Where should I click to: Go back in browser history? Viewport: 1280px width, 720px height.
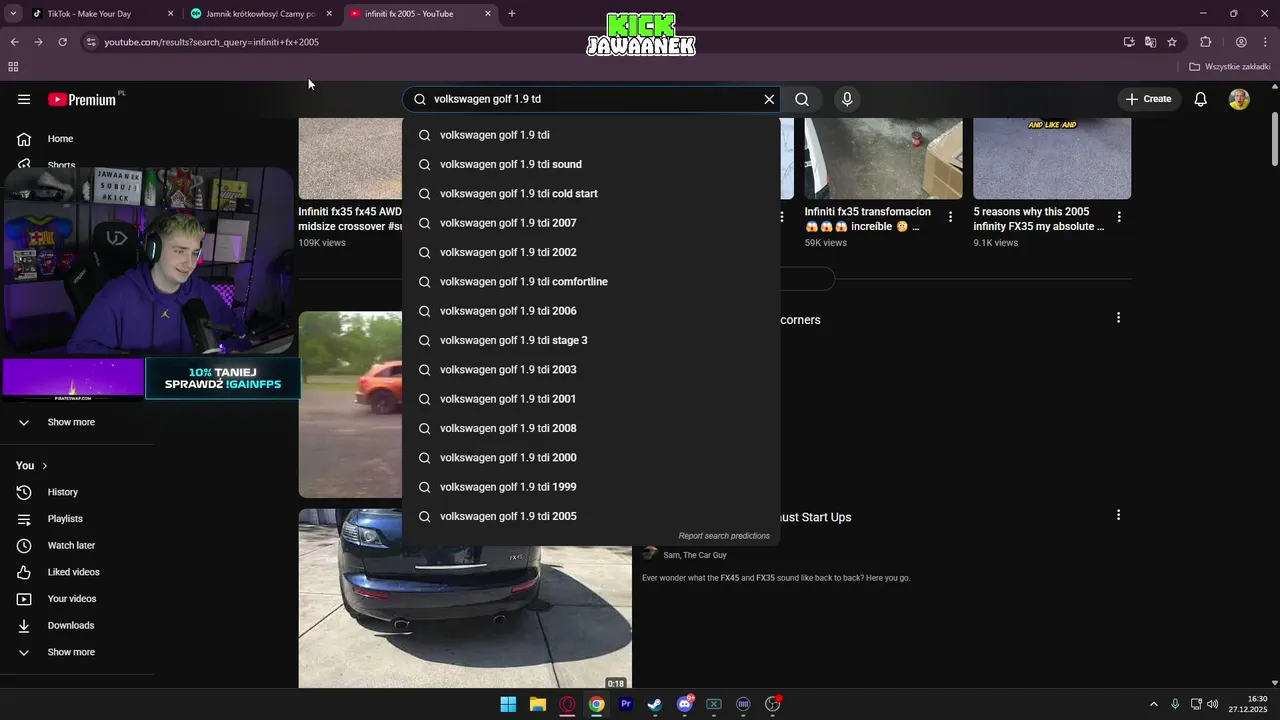pos(14,42)
